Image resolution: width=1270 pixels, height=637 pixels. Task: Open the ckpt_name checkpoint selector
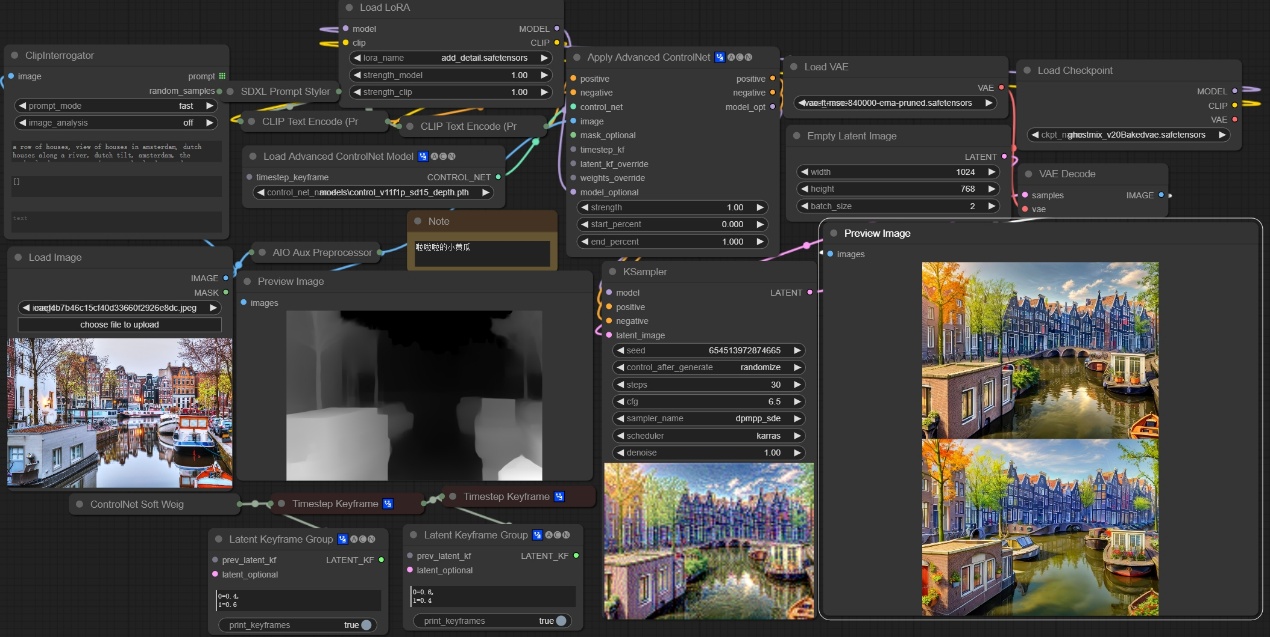tap(1129, 134)
